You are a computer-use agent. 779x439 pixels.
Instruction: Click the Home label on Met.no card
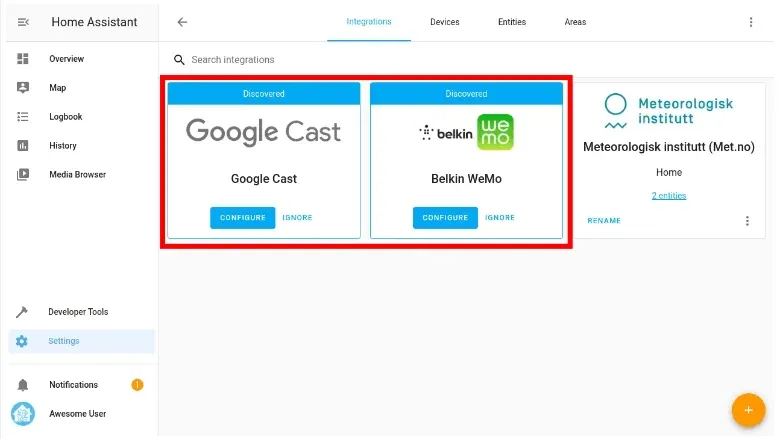point(669,172)
